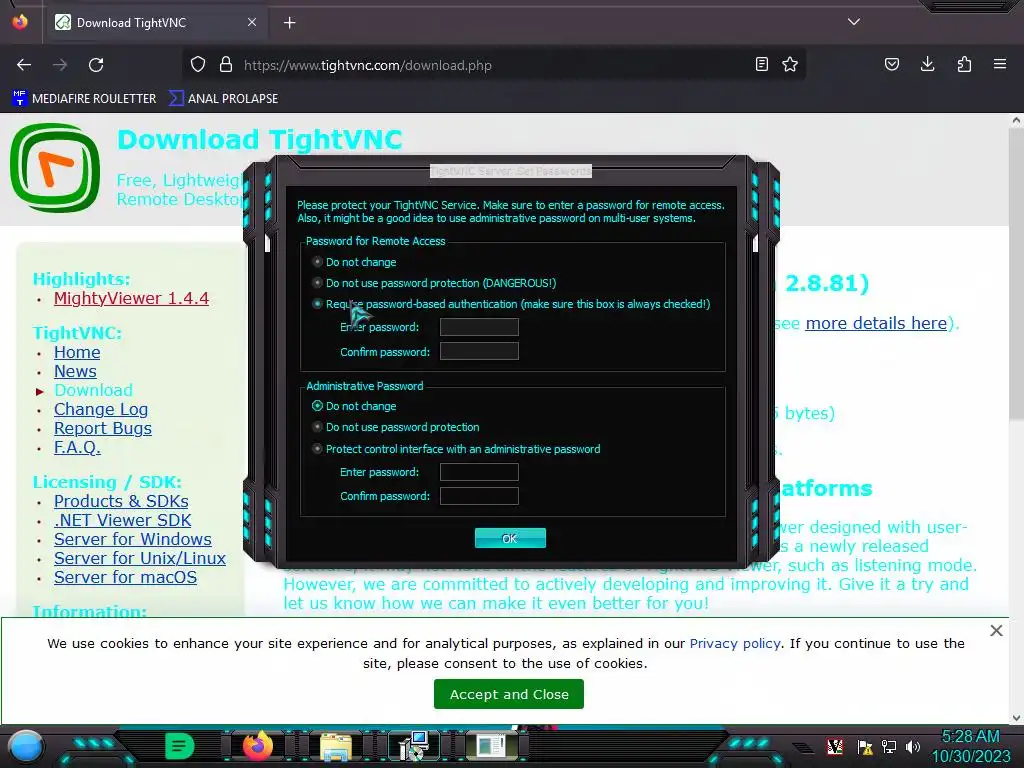The image size is (1024, 768).
Task: Bookmark this page with the star icon
Action: (x=790, y=64)
